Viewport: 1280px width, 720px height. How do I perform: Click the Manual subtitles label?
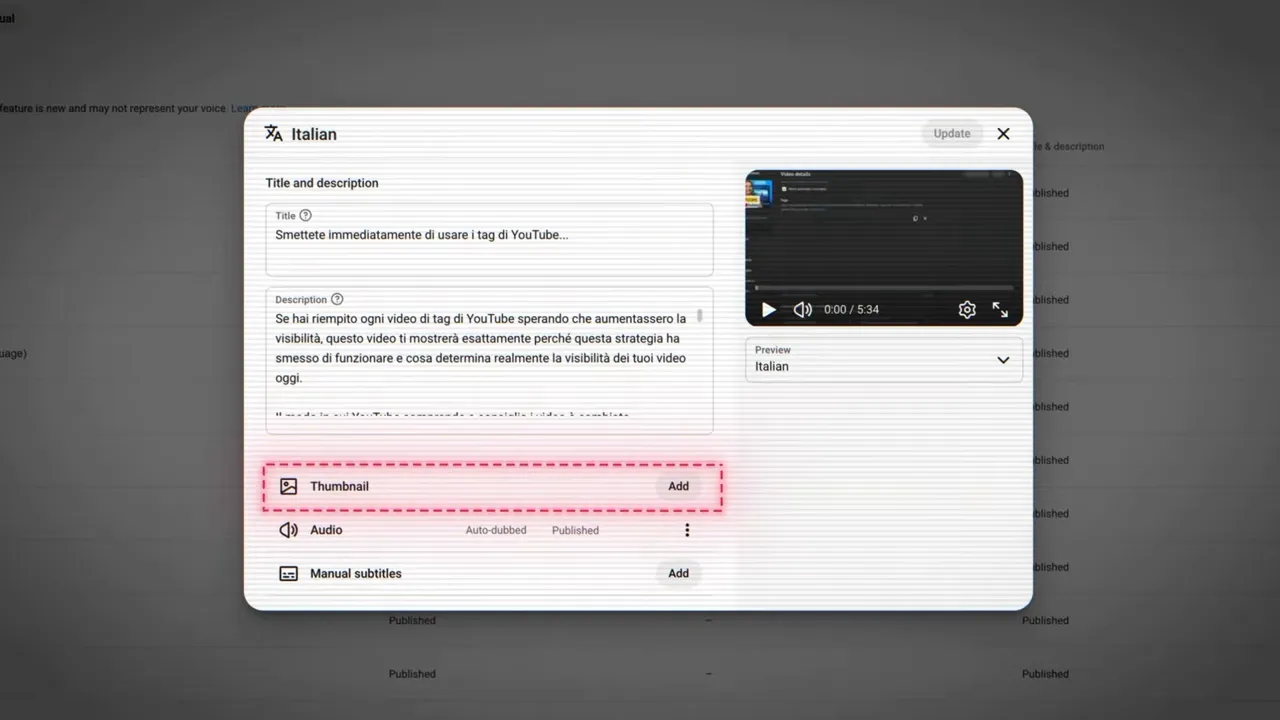coord(356,573)
